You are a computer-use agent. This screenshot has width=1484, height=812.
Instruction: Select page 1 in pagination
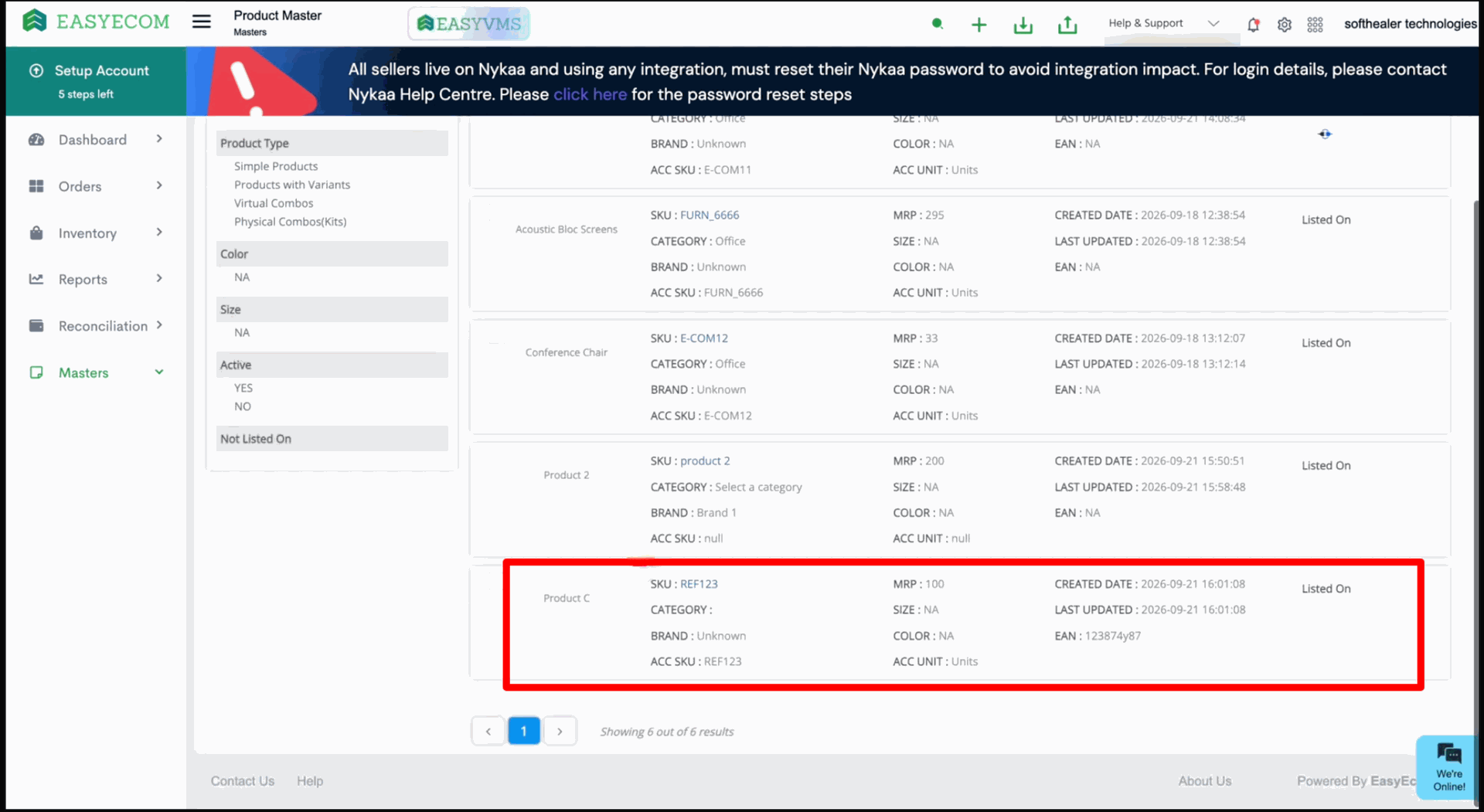[x=524, y=731]
